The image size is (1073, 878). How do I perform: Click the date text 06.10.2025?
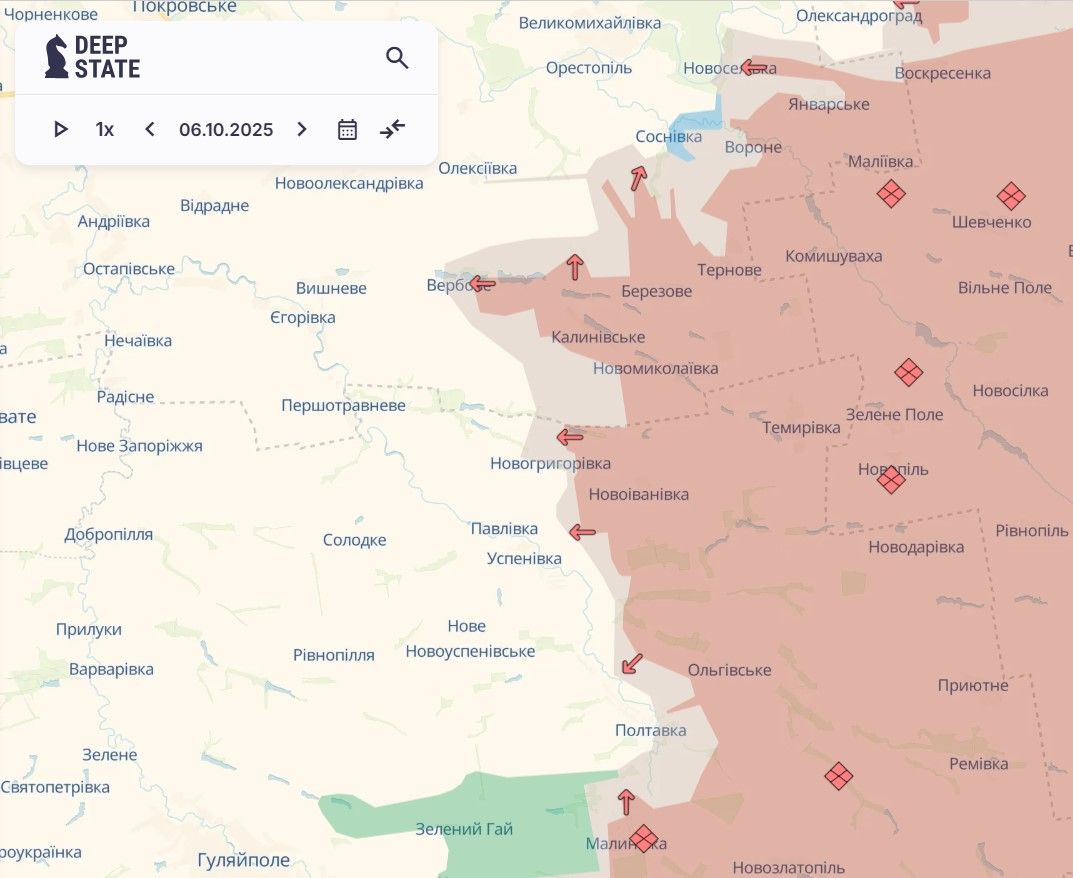pyautogui.click(x=226, y=129)
